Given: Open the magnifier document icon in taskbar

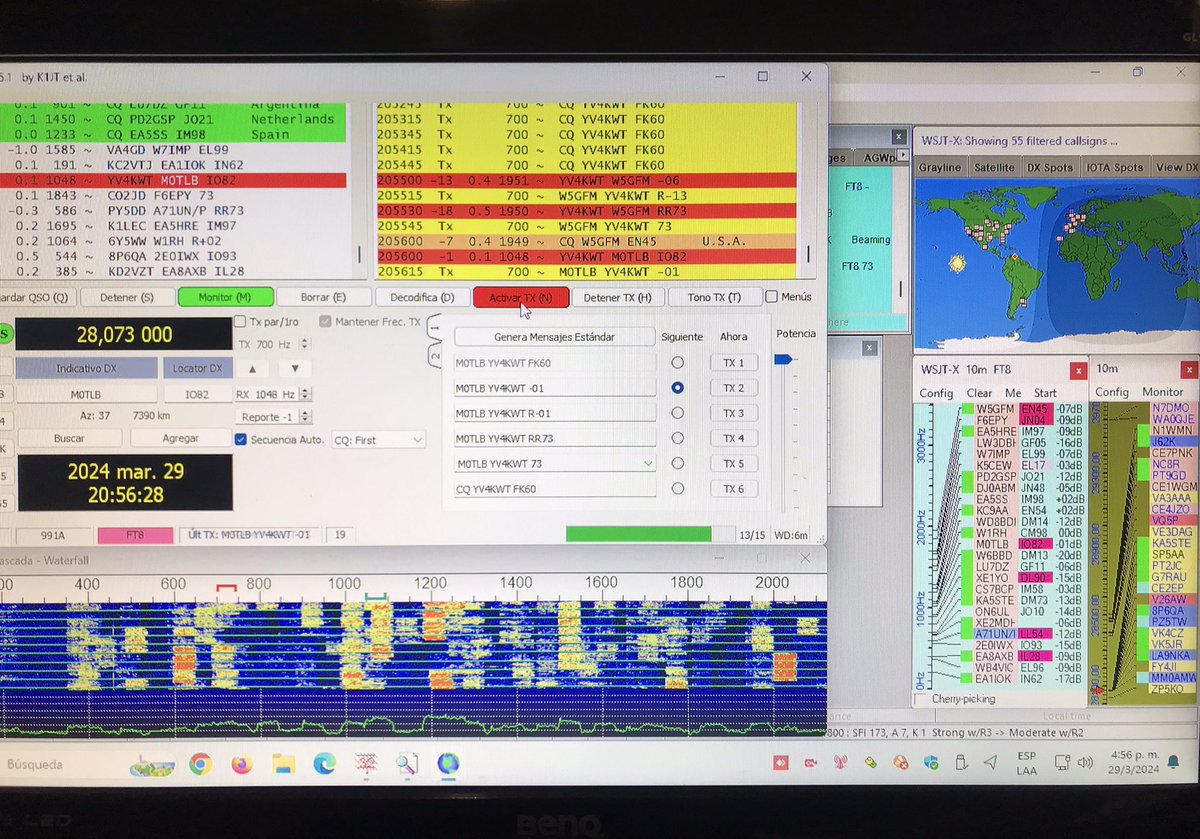Looking at the screenshot, I should click(x=406, y=765).
